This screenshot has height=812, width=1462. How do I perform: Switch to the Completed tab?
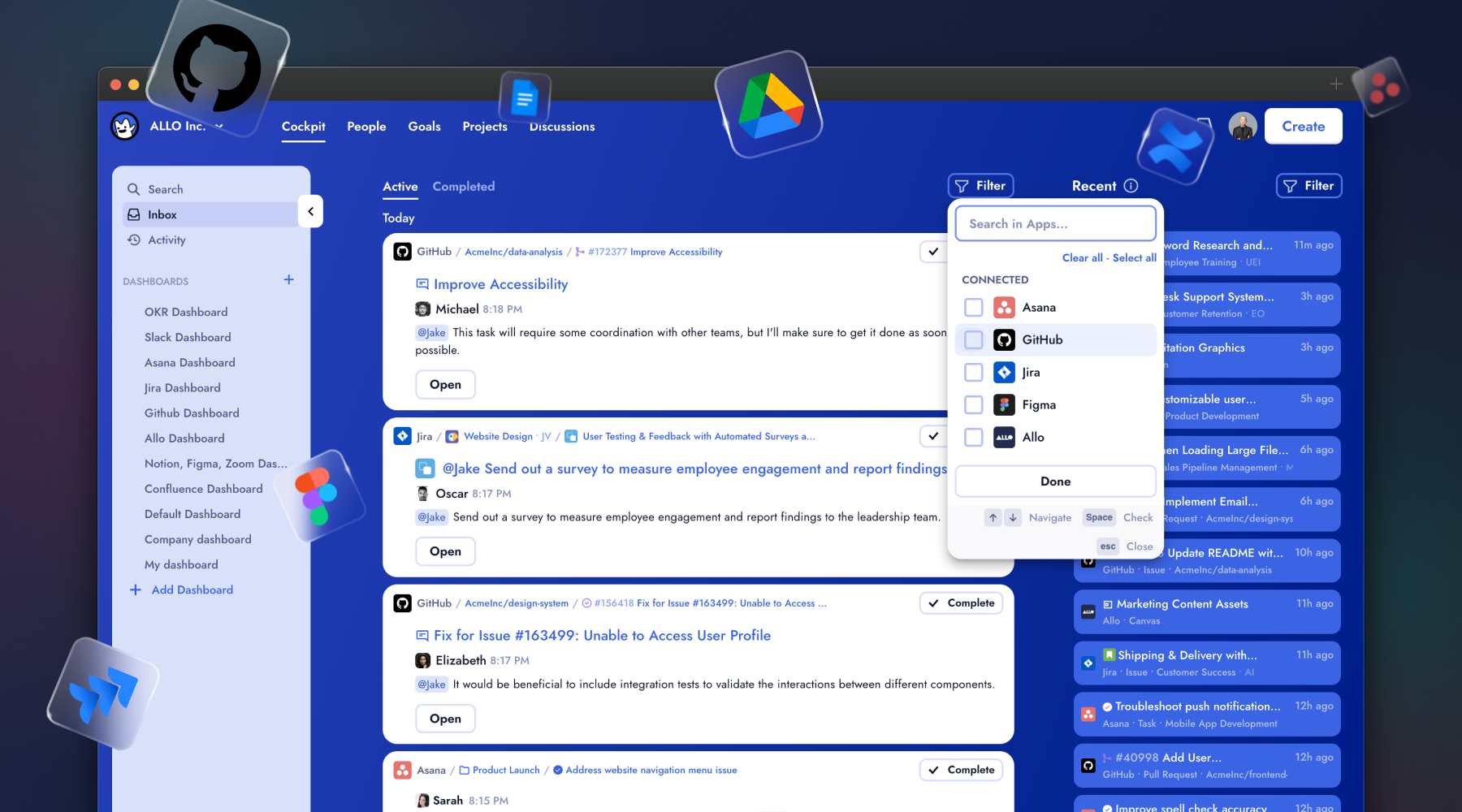[x=464, y=186]
